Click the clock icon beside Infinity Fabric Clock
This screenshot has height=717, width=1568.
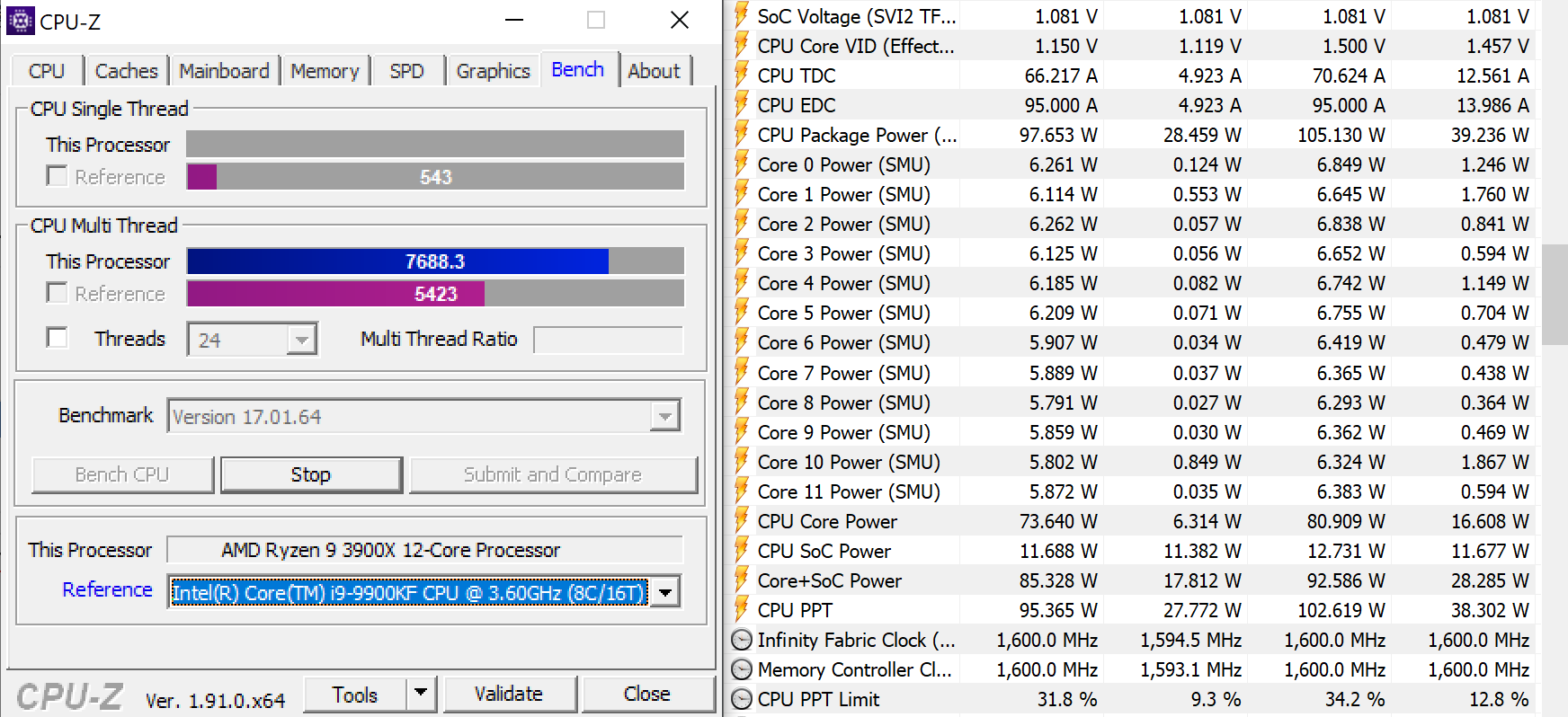742,640
